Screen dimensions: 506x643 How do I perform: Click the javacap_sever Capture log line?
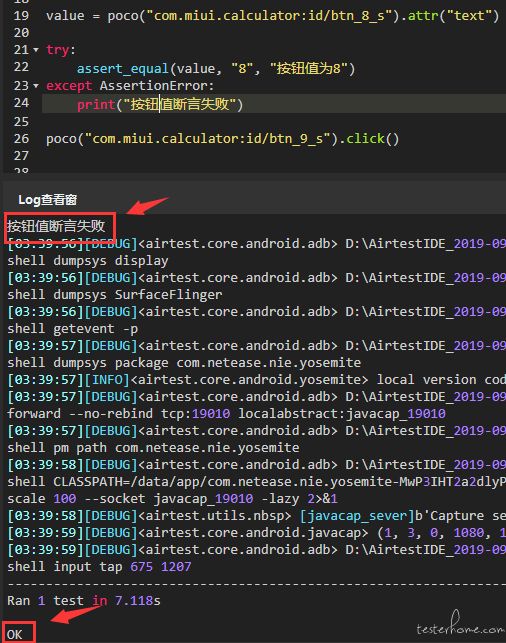256,516
